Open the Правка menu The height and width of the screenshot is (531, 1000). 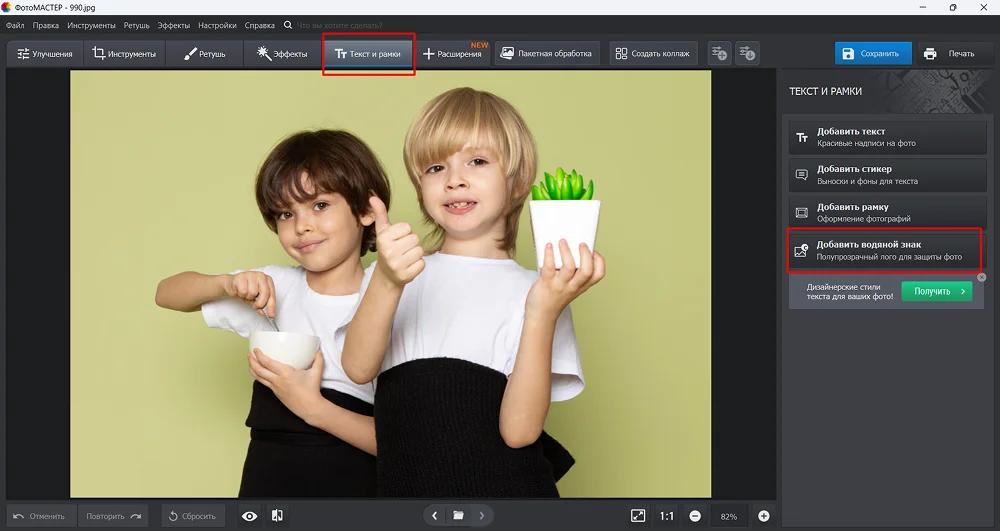coord(45,25)
